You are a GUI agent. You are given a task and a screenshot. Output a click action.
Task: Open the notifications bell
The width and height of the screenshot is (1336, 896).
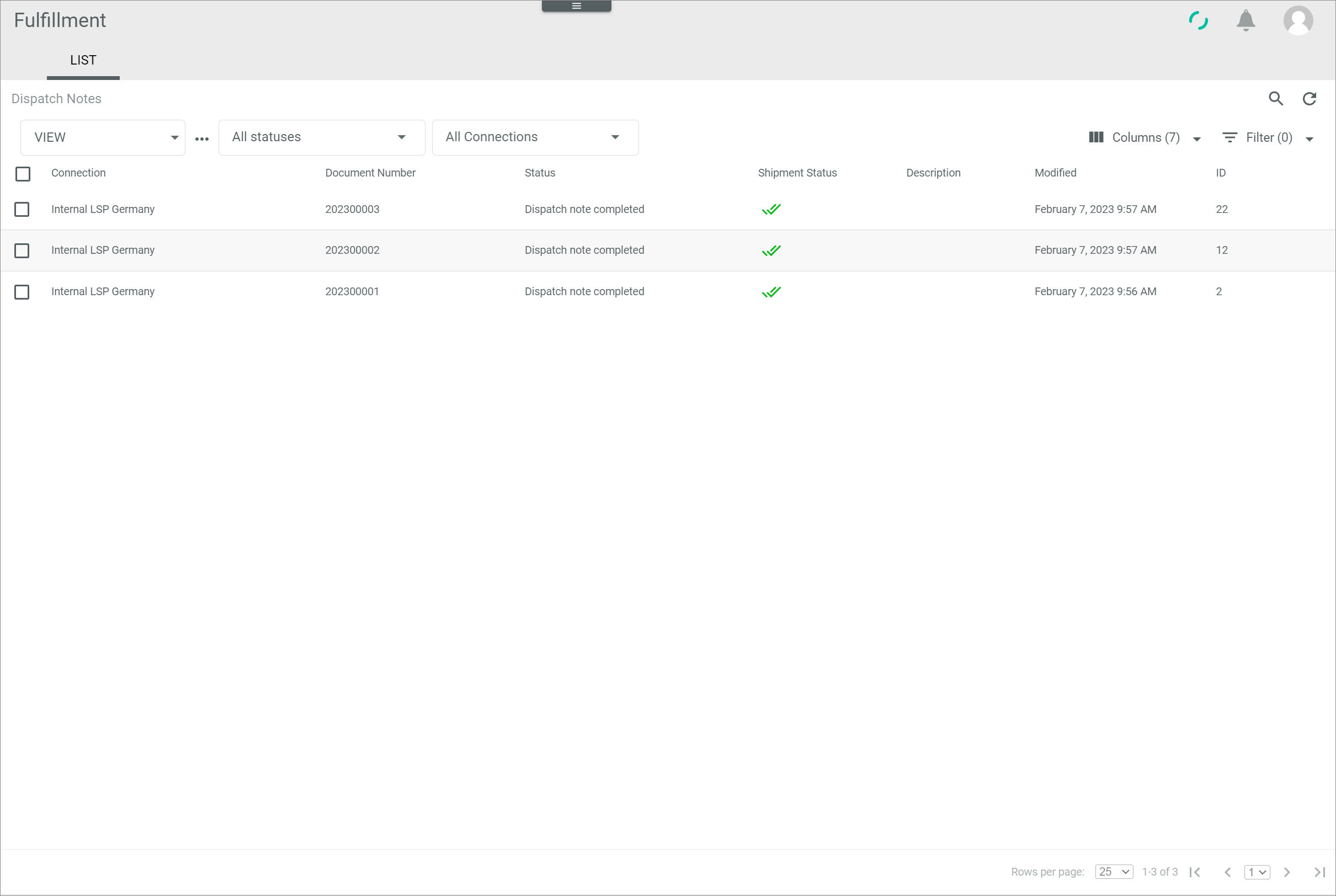[x=1245, y=20]
